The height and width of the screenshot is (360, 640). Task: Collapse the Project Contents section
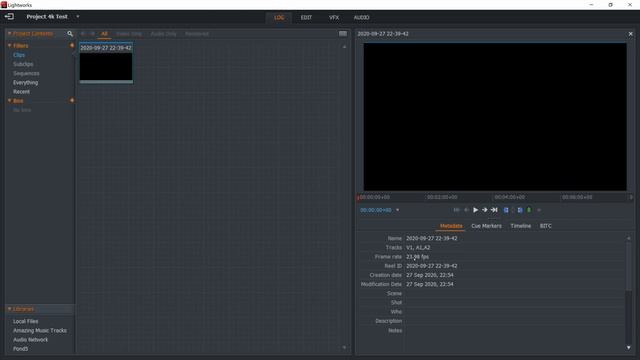(x=9, y=33)
